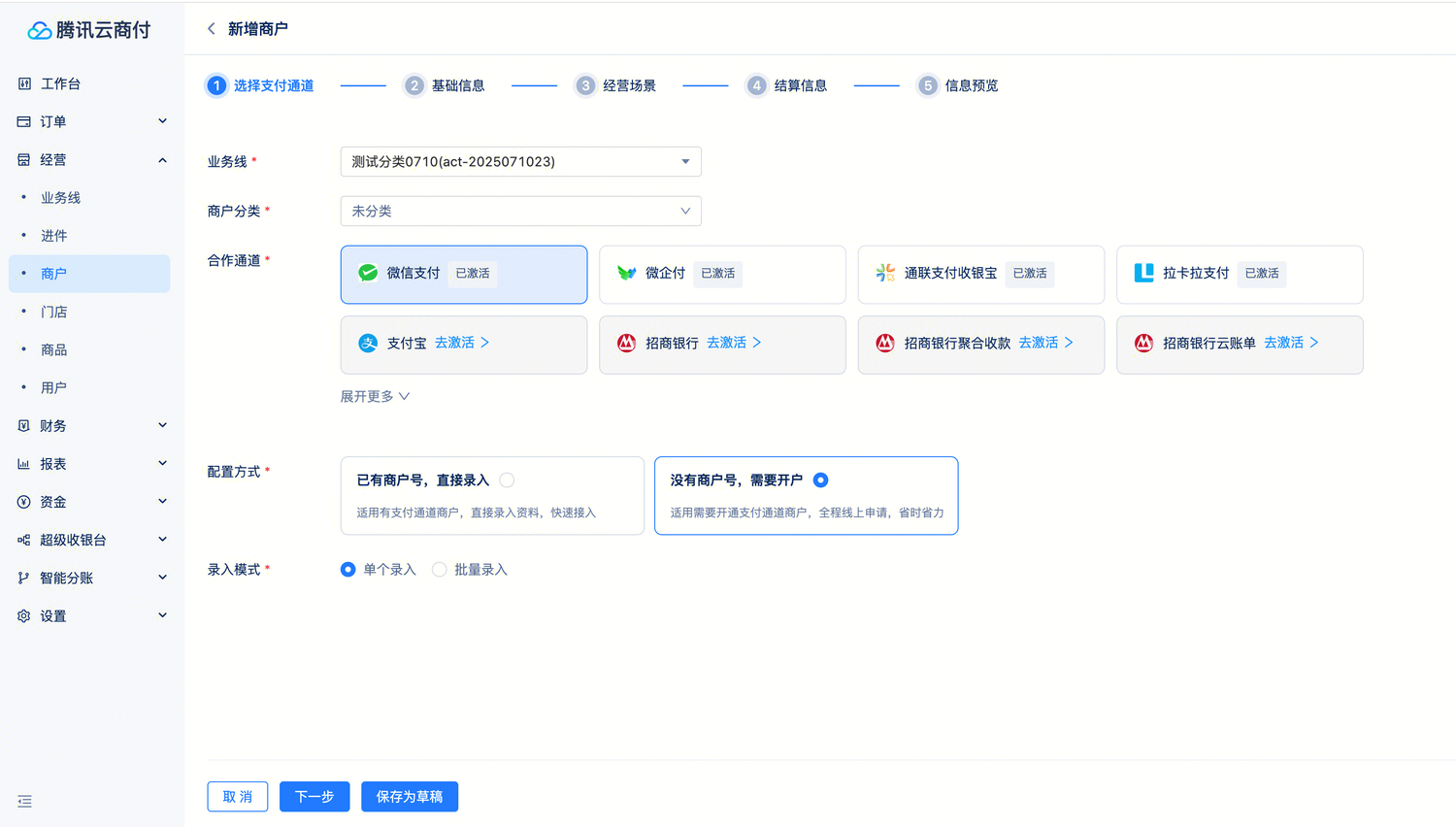
Task: Click the 资金 funds icon in sidebar
Action: 23,501
